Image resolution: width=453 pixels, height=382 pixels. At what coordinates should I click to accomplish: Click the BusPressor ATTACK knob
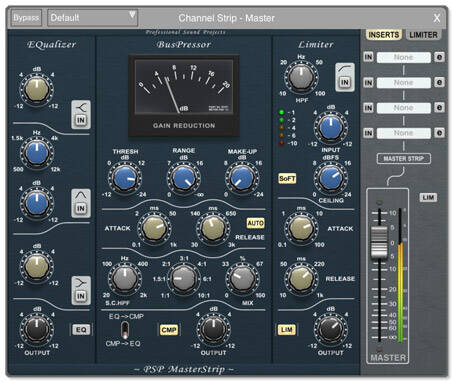click(x=154, y=228)
